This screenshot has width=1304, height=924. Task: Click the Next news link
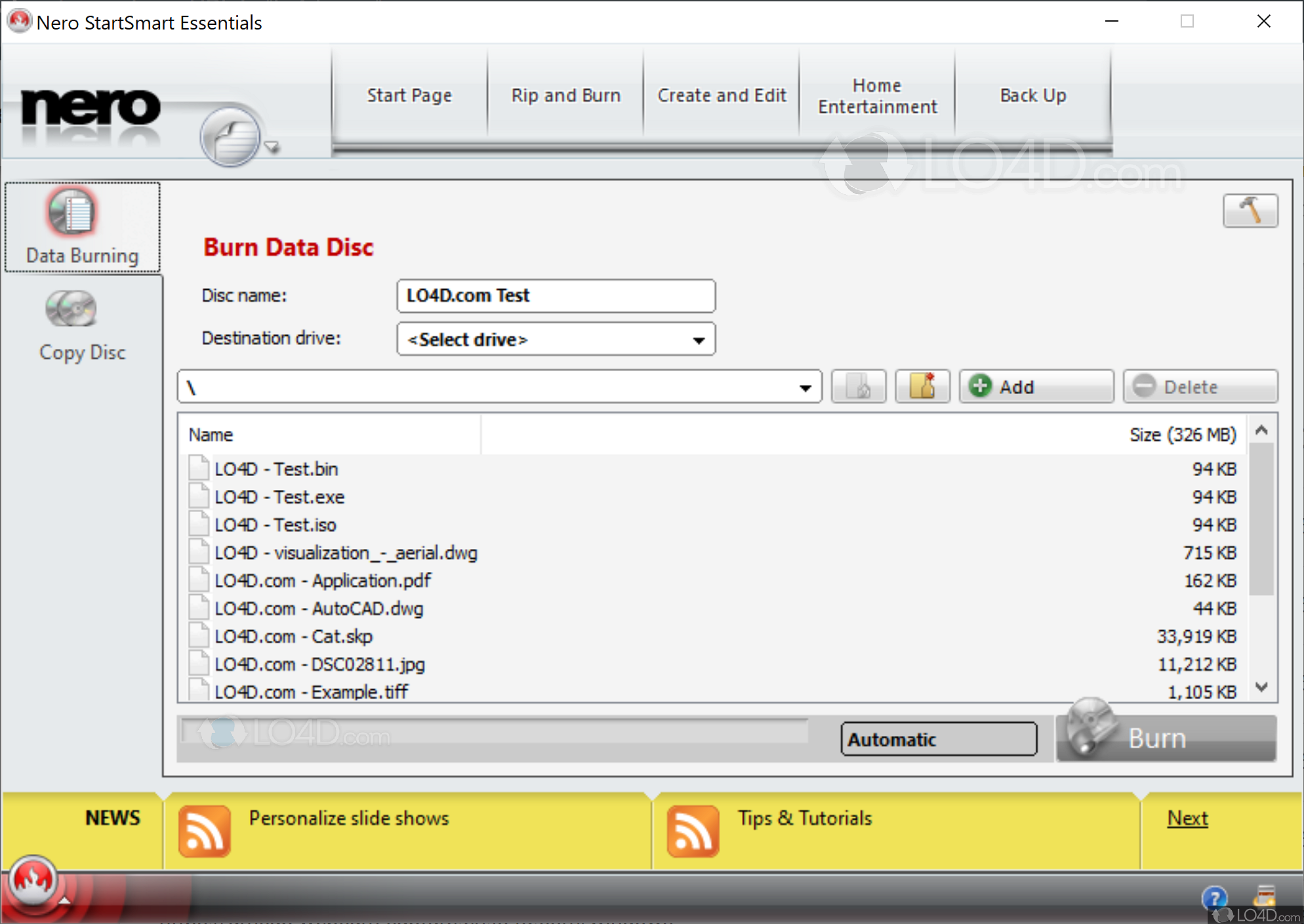click(1187, 818)
